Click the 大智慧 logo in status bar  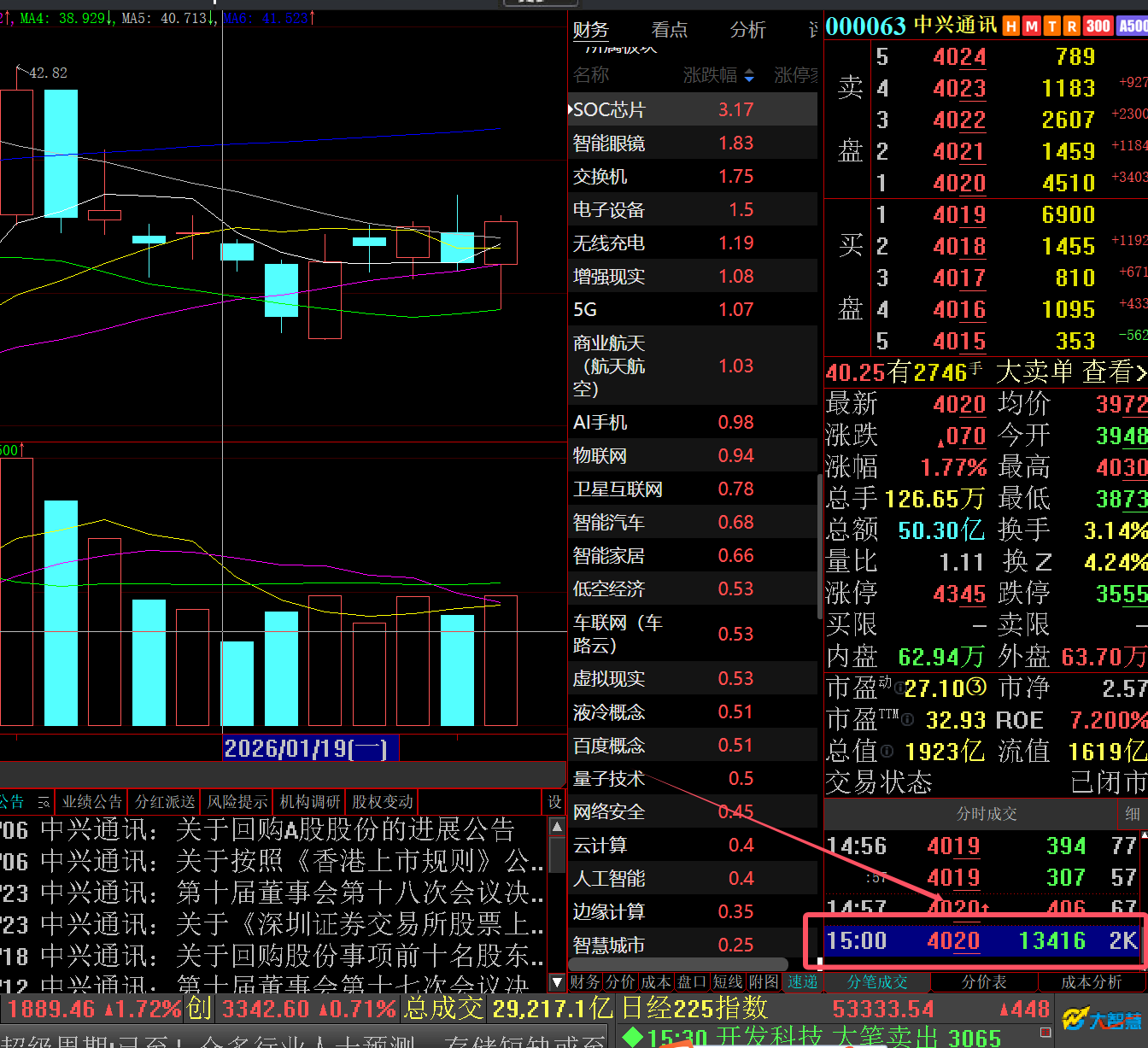coord(1102,1019)
